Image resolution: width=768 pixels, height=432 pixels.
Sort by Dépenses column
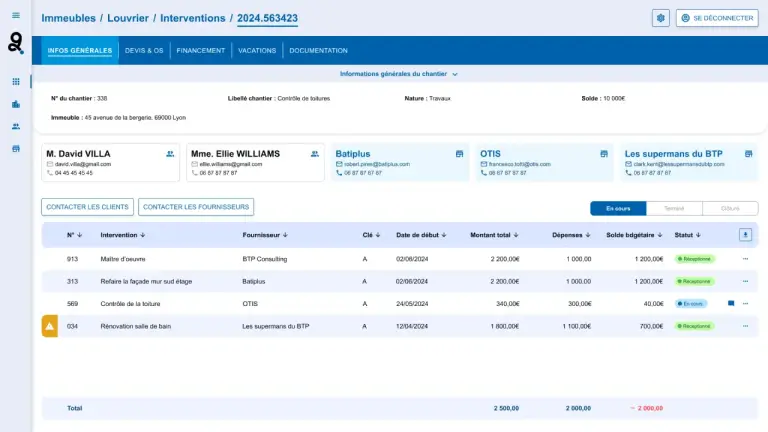[571, 235]
